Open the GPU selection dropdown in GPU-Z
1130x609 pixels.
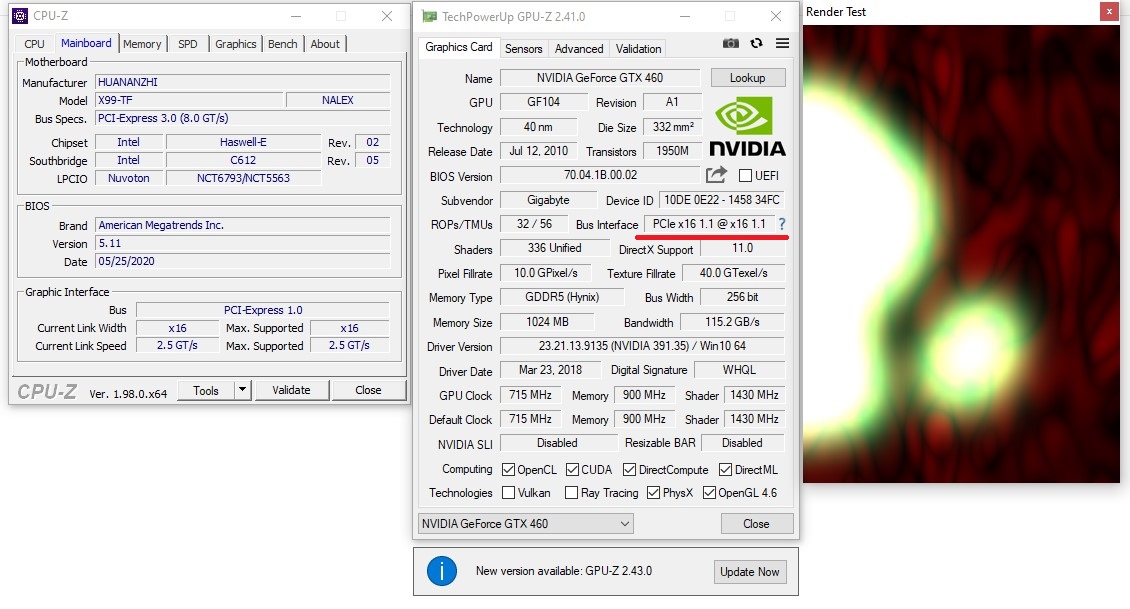[525, 523]
